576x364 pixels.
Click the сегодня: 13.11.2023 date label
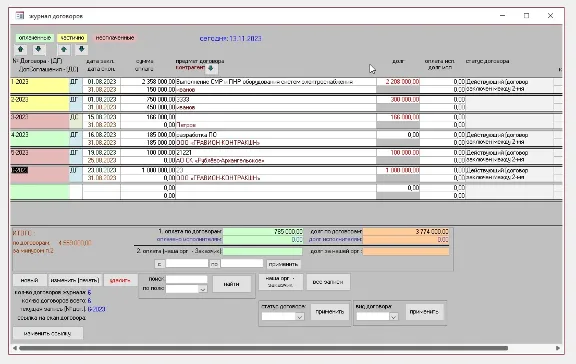point(230,38)
